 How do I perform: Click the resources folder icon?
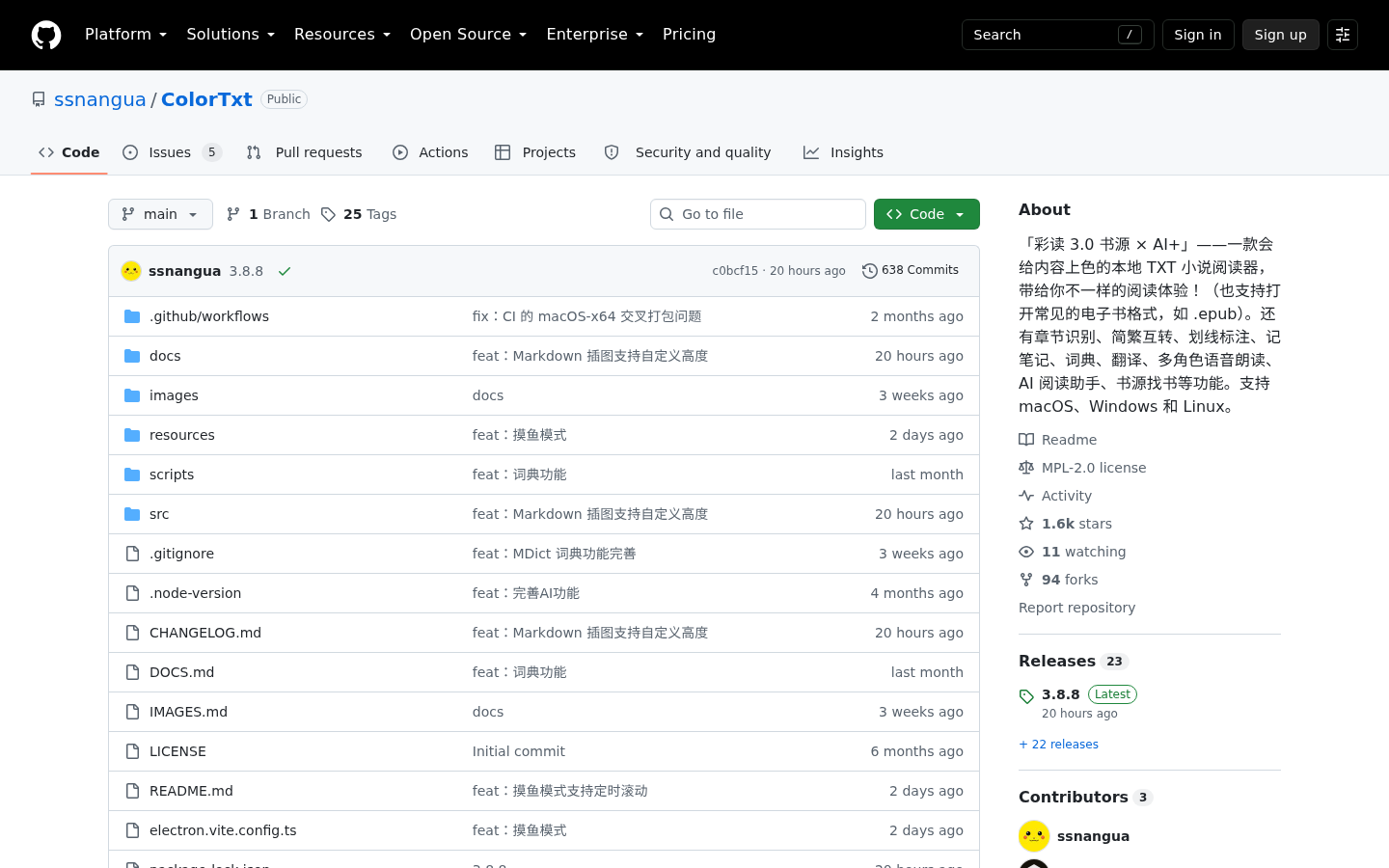(x=132, y=435)
